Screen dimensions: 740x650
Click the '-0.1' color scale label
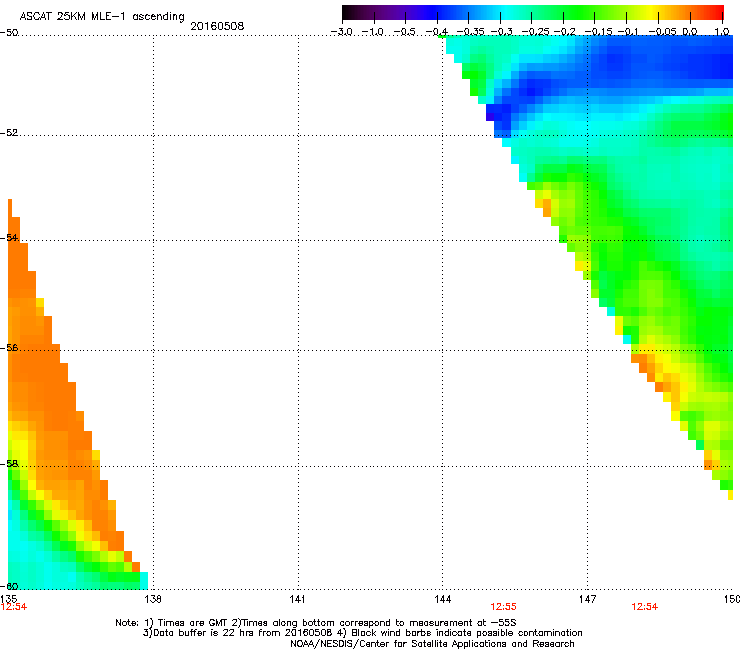pyautogui.click(x=628, y=32)
